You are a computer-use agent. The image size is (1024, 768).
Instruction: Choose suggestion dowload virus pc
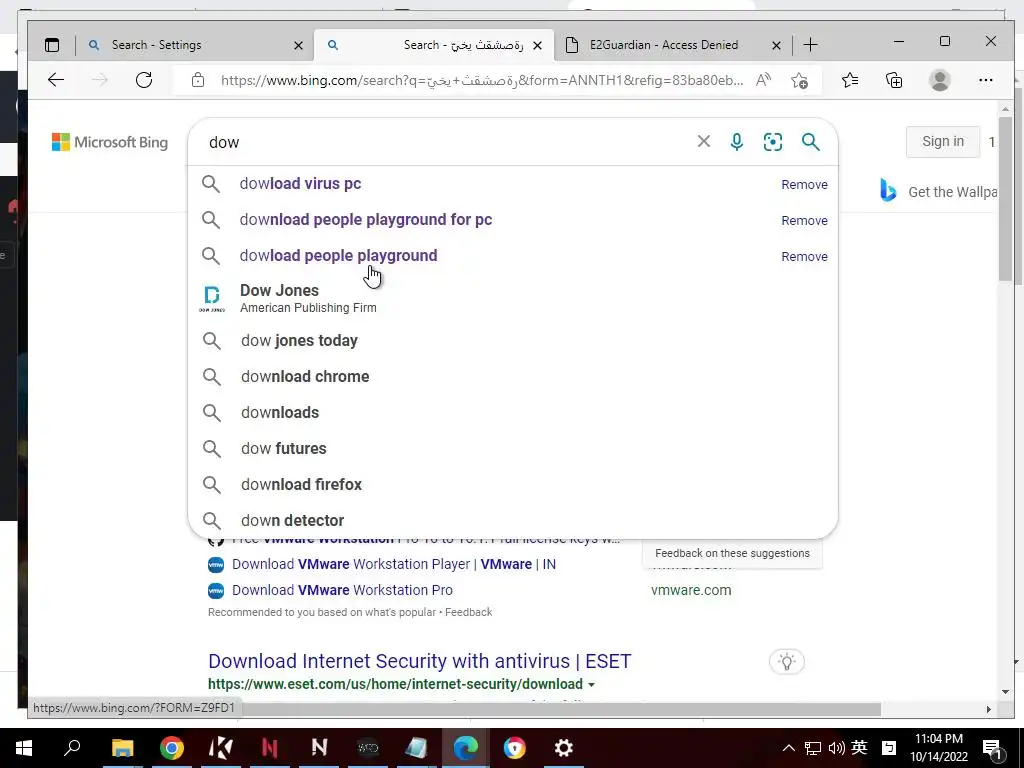[513, 184]
